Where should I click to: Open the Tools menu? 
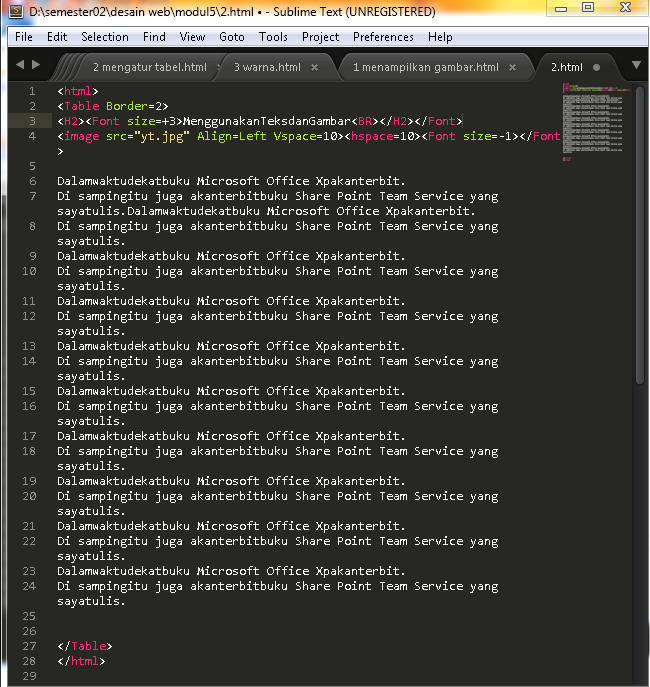pyautogui.click(x=273, y=37)
